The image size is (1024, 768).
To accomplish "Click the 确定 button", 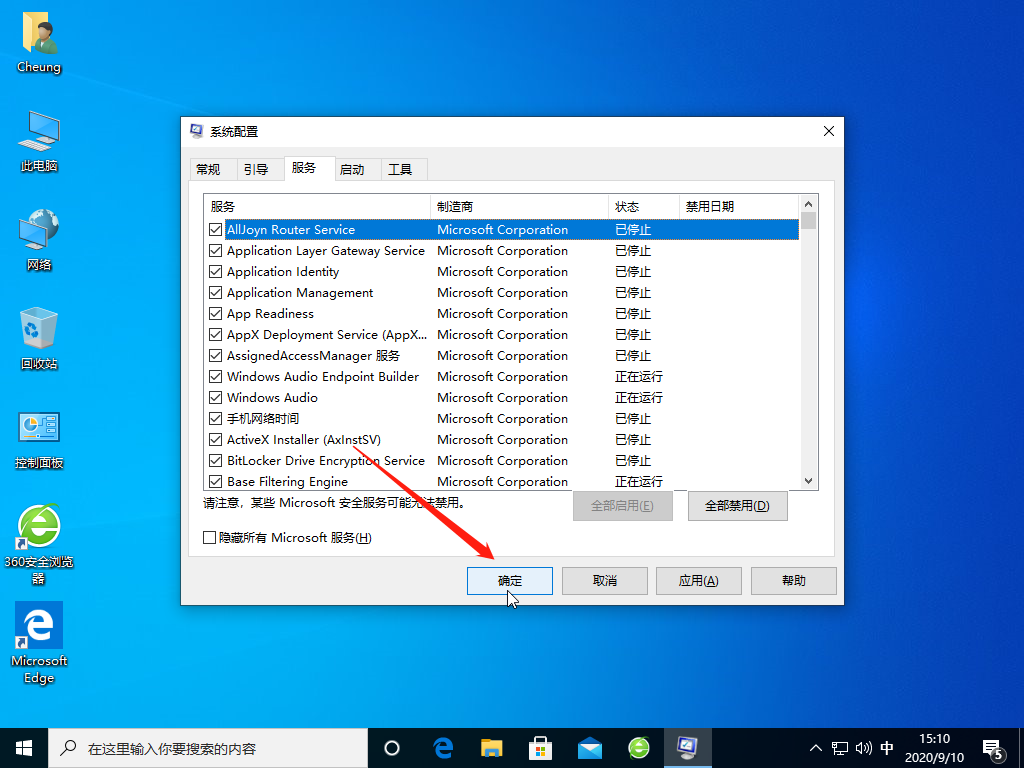I will 509,581.
